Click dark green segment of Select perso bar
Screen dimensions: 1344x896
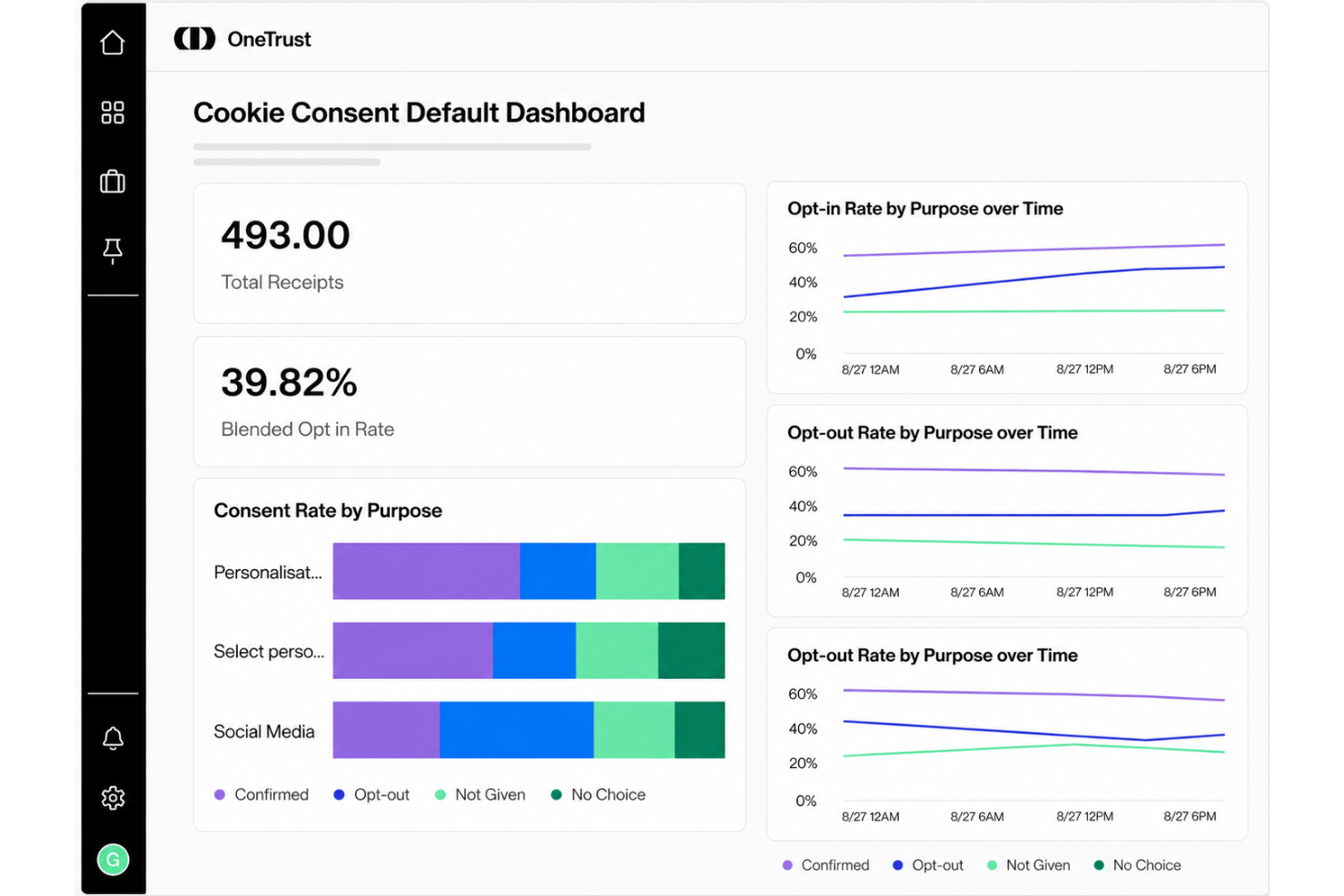tap(691, 650)
